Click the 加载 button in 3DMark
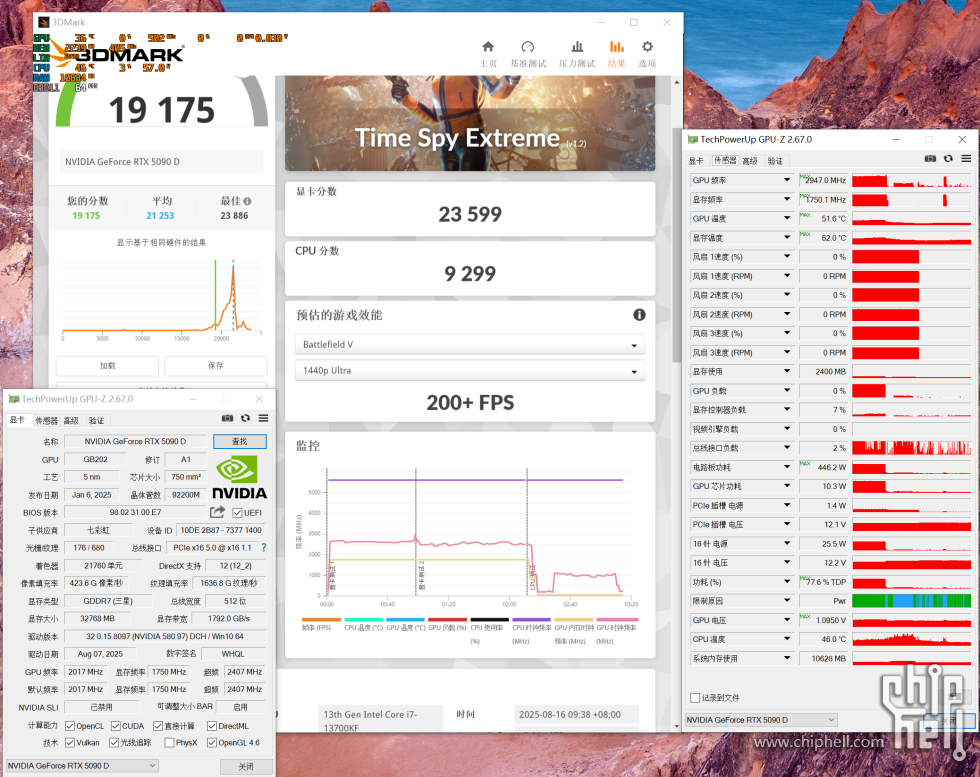The height and width of the screenshot is (777, 980). [108, 366]
